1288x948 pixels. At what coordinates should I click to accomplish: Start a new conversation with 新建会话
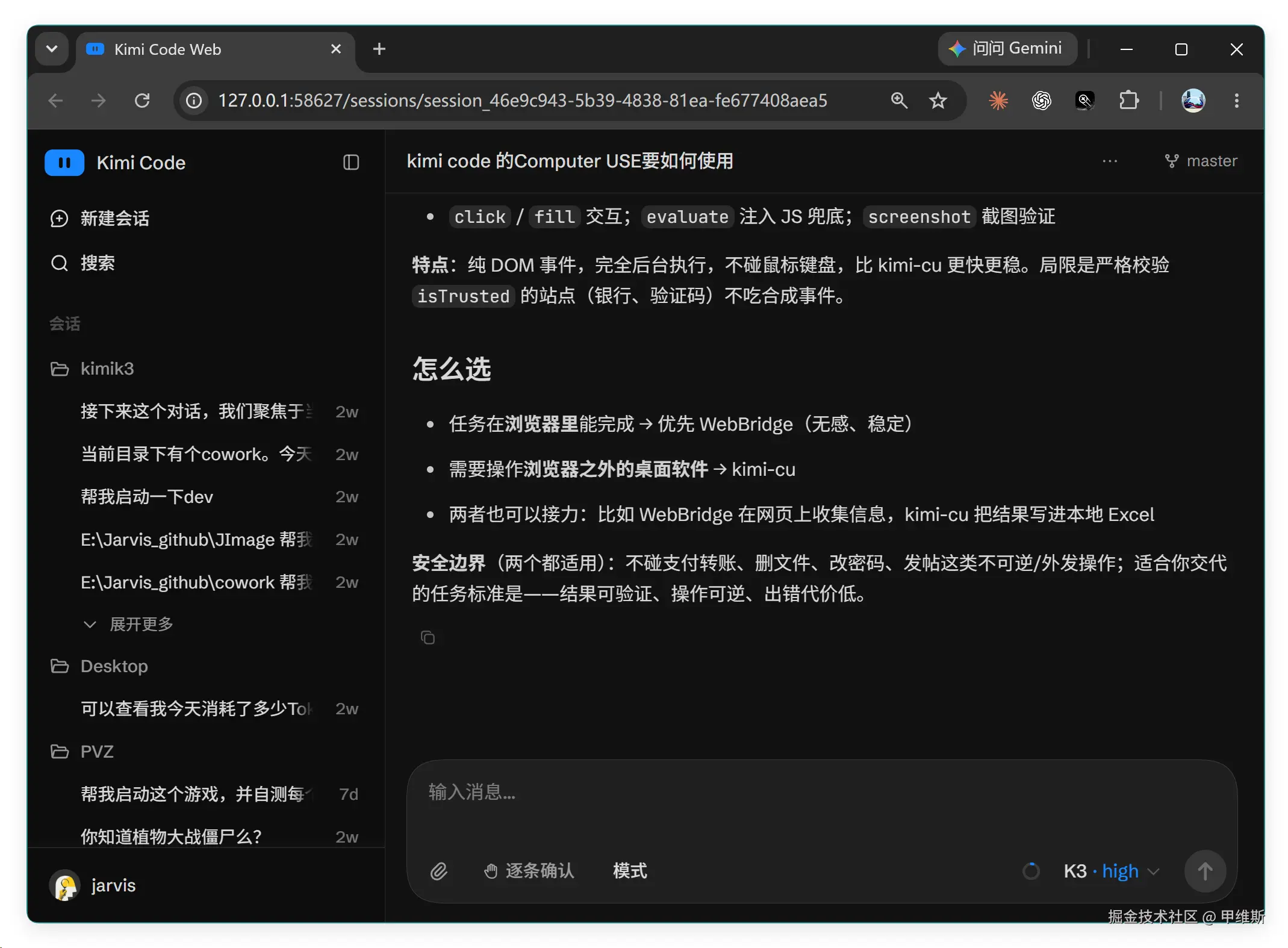point(100,218)
